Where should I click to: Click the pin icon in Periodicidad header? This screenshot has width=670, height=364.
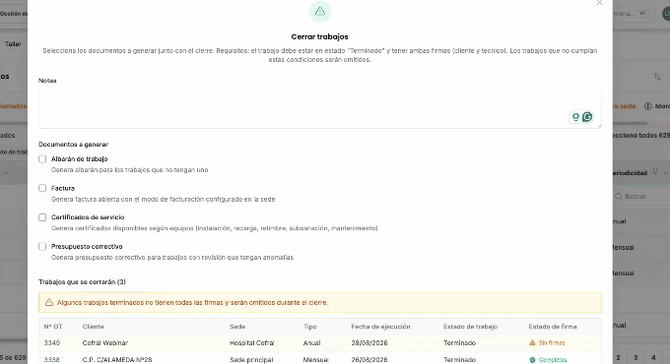[x=655, y=173]
